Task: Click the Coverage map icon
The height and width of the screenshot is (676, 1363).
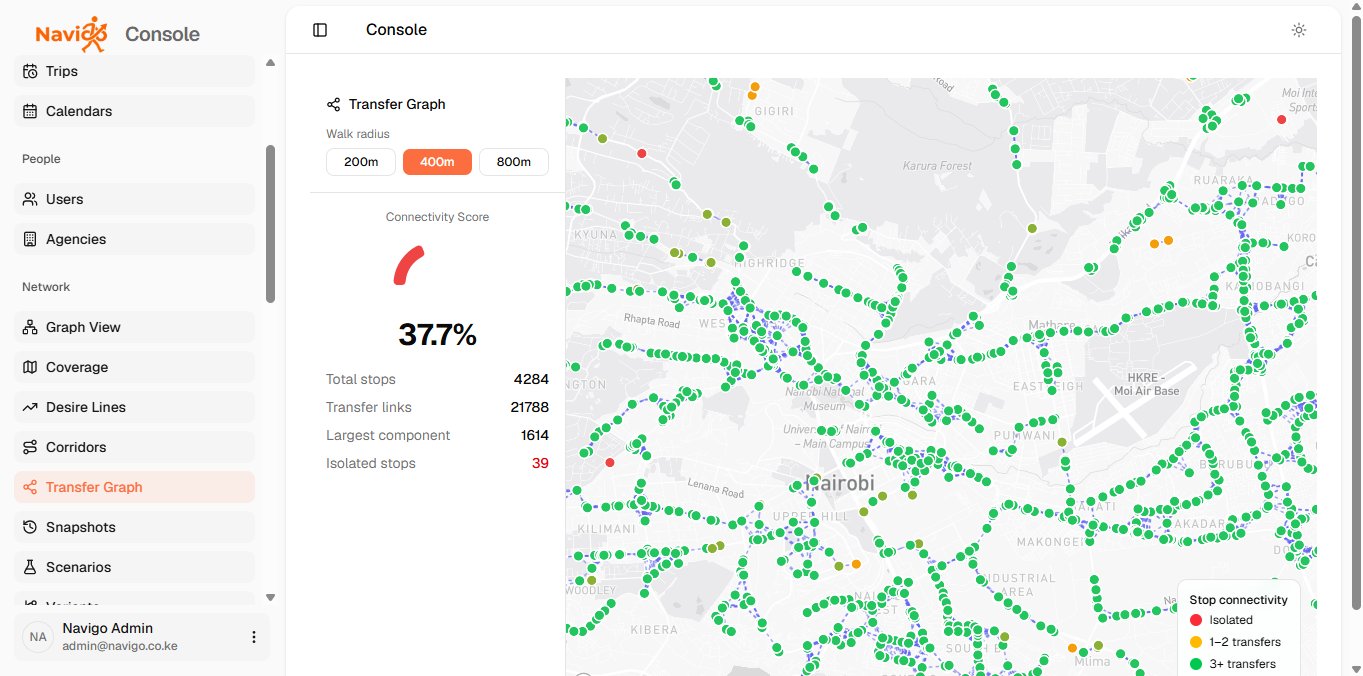Action: point(30,367)
